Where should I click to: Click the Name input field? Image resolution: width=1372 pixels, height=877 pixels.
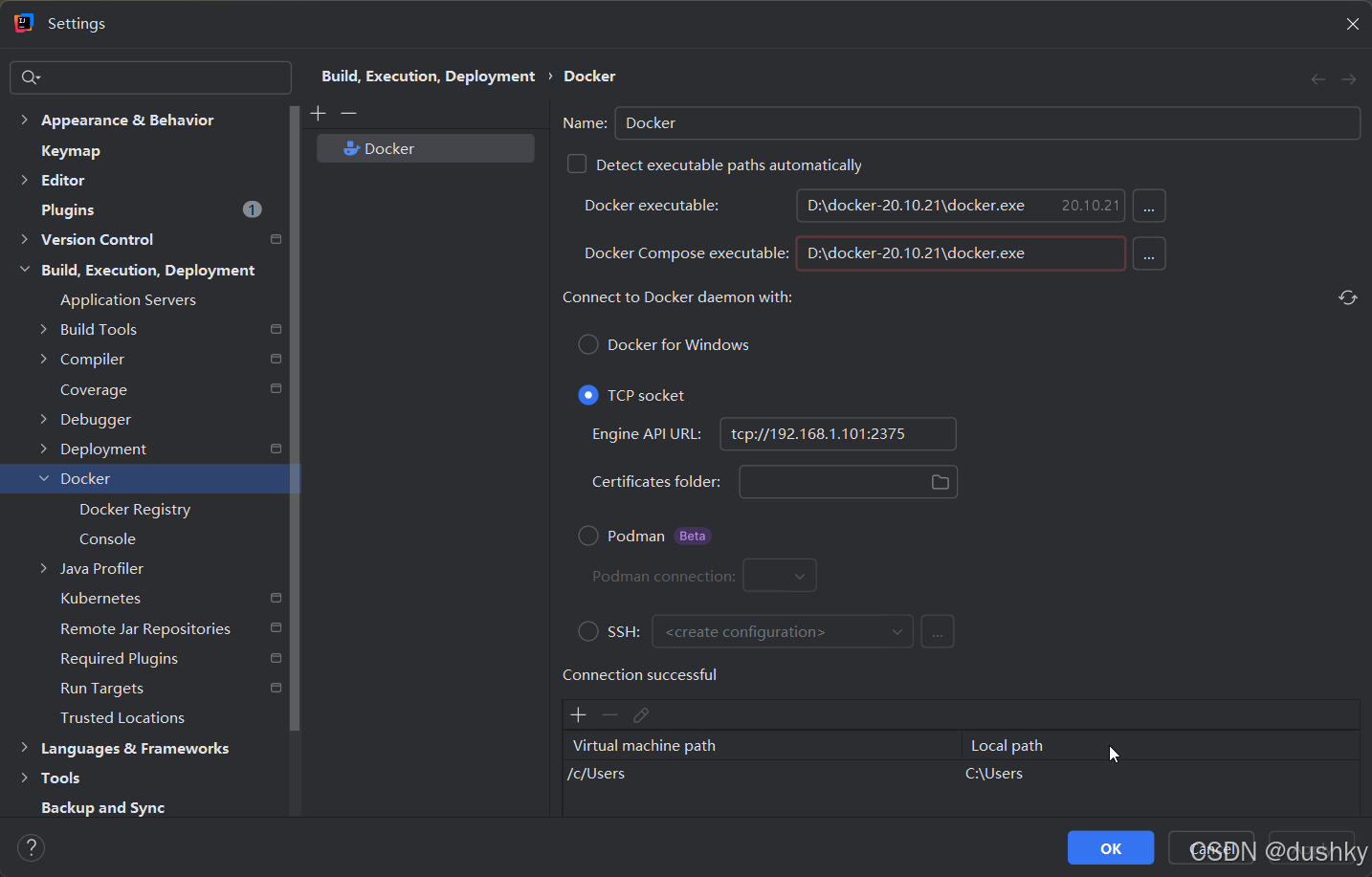tap(987, 122)
